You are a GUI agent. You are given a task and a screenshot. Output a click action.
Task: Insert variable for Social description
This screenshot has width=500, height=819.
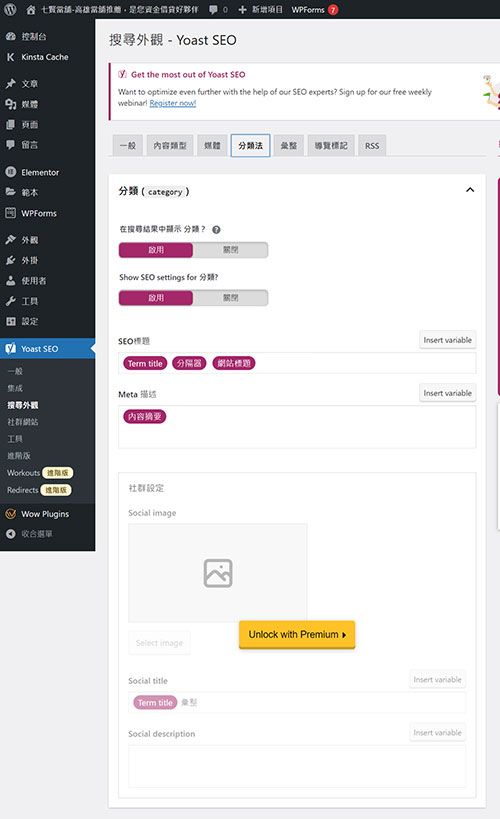click(x=437, y=733)
